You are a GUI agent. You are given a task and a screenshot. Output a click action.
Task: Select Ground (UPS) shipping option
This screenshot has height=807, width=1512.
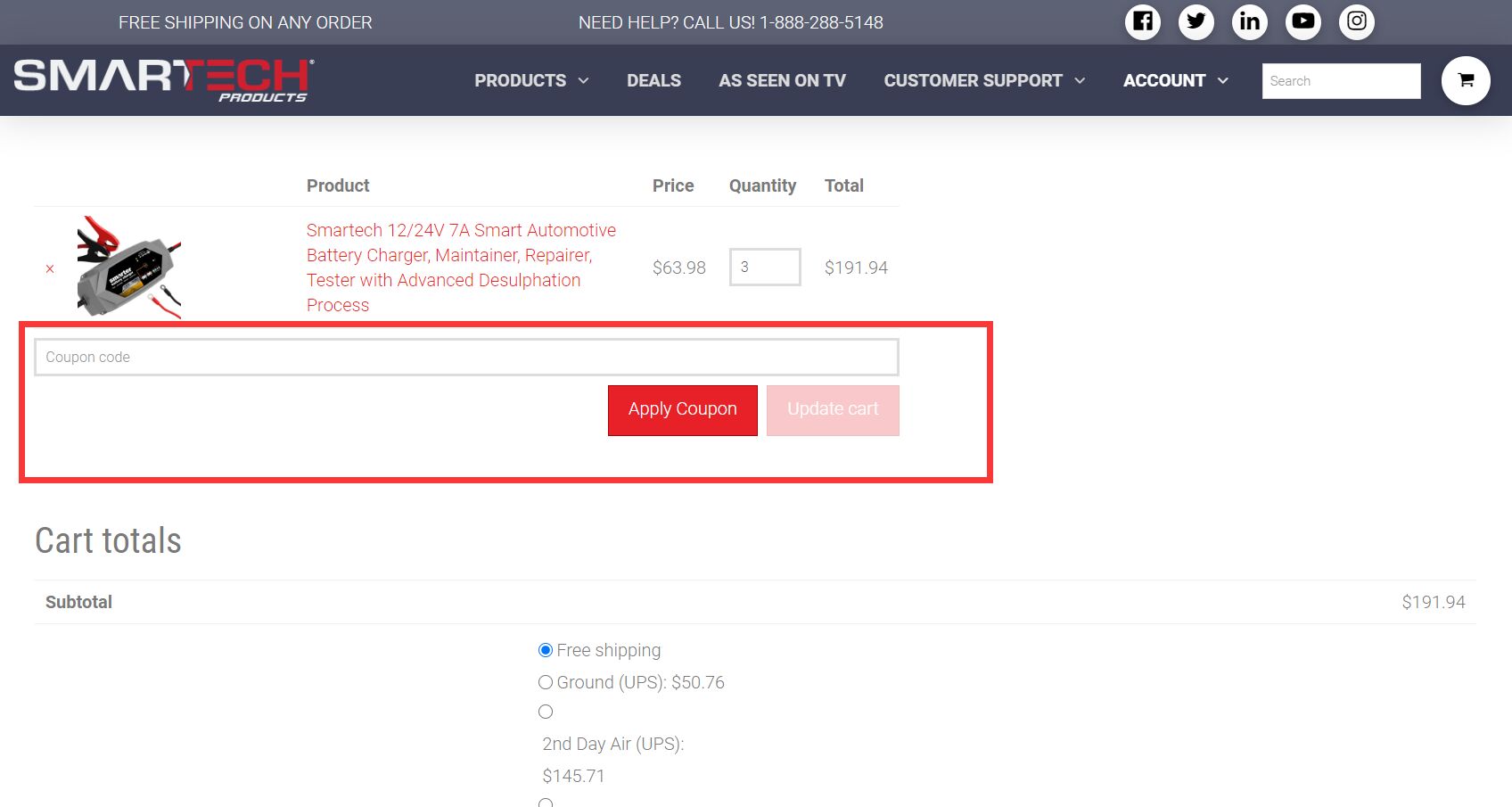[x=546, y=682]
